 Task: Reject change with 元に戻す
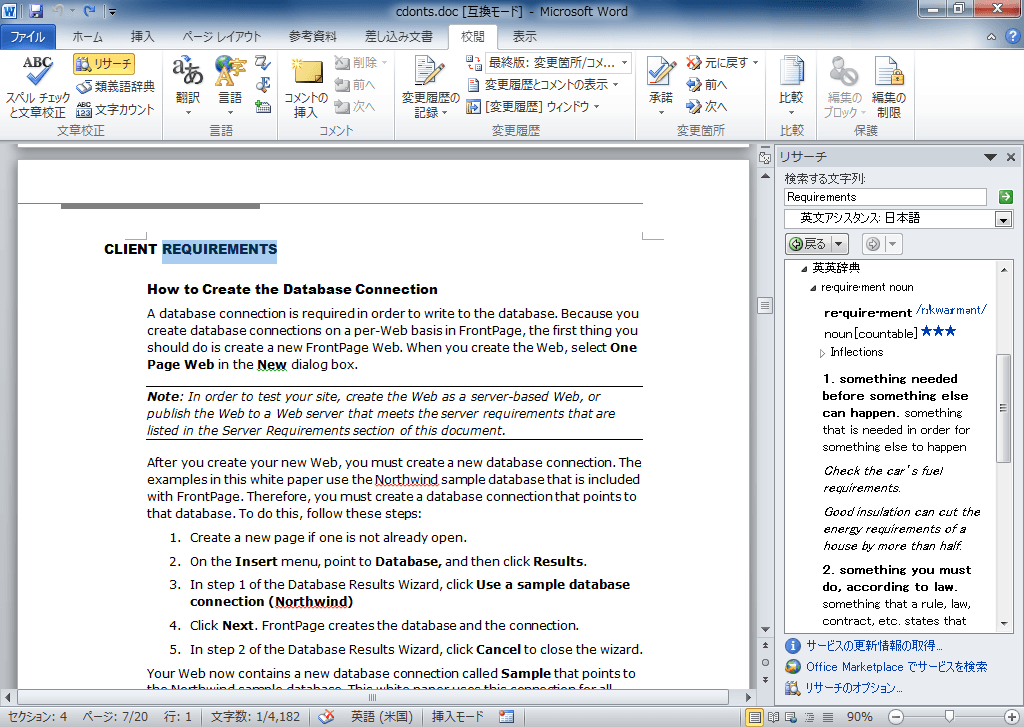[x=722, y=63]
